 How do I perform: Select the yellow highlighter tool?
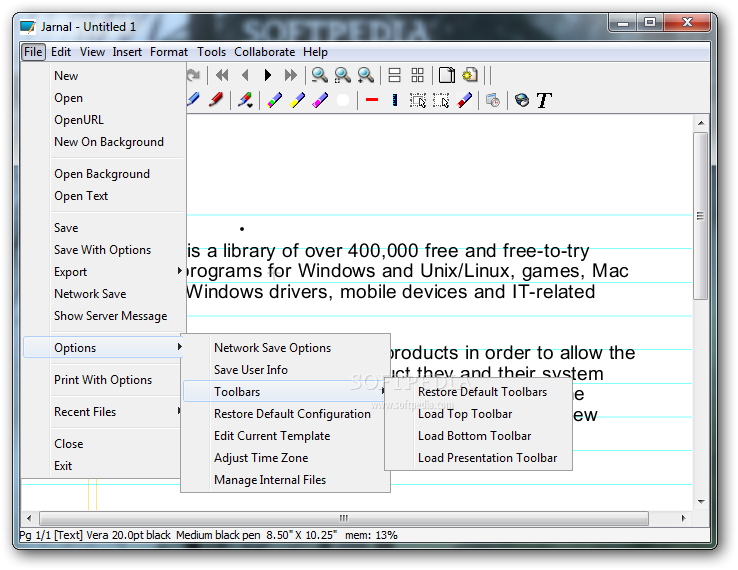click(x=297, y=100)
